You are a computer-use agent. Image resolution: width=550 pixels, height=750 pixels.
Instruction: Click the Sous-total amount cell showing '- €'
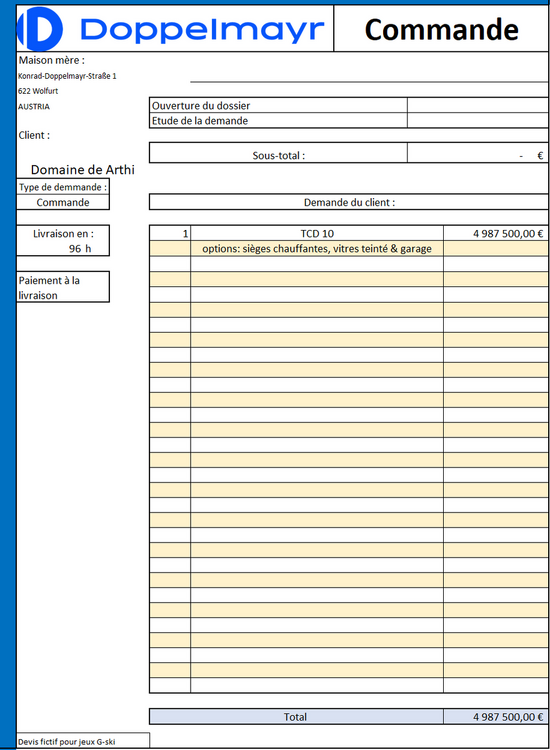tap(478, 153)
